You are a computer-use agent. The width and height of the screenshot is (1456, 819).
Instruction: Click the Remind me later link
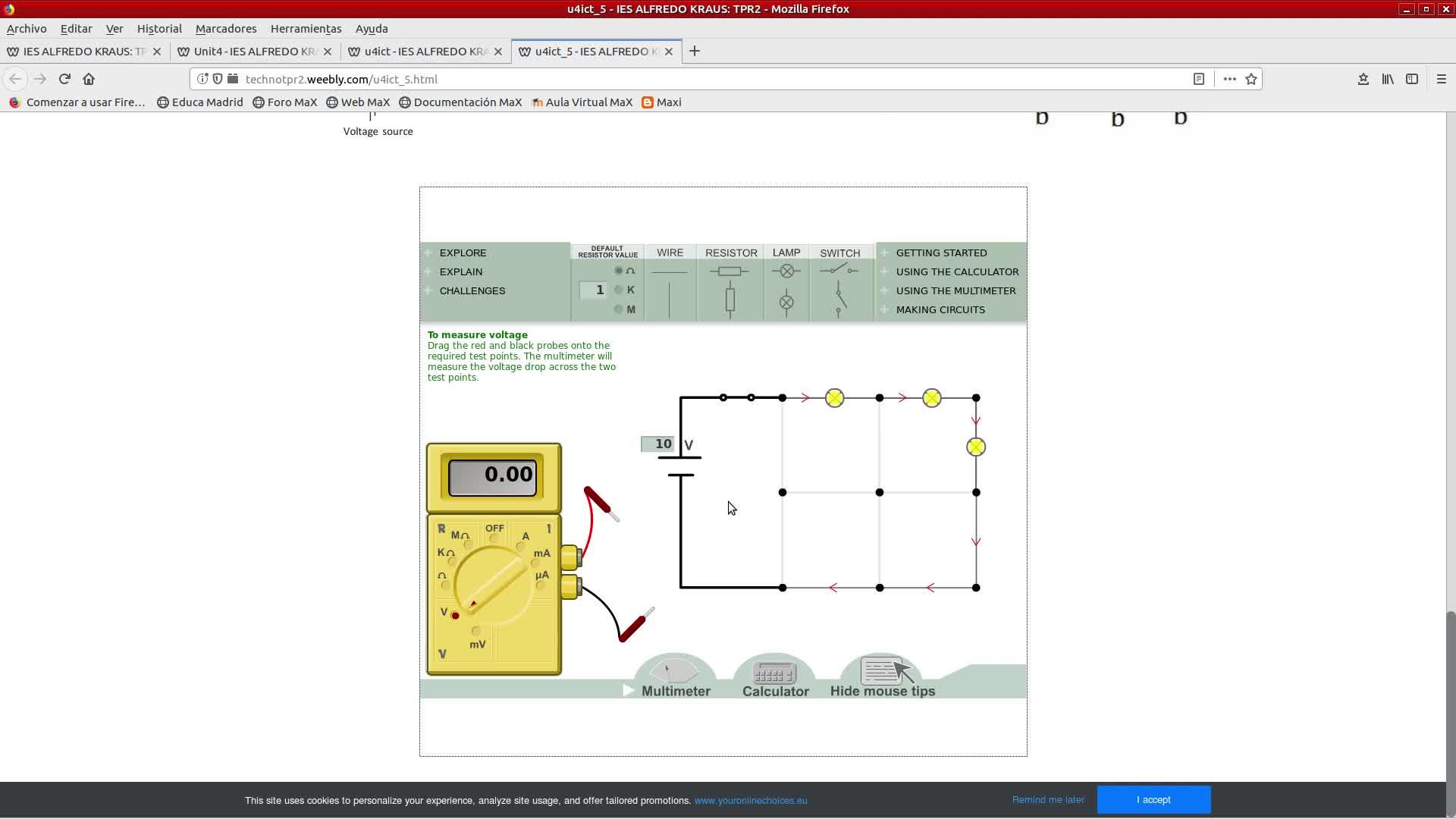(1047, 800)
